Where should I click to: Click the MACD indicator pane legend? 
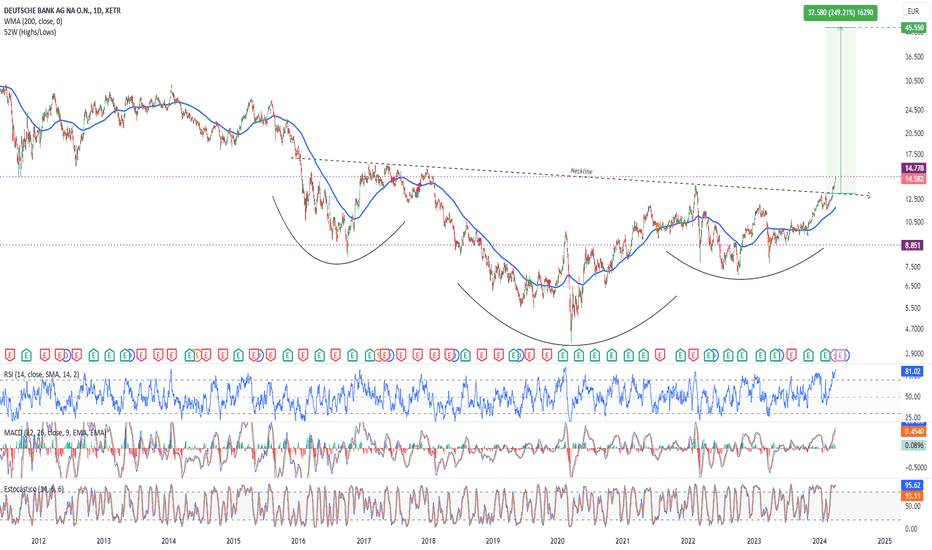point(55,432)
